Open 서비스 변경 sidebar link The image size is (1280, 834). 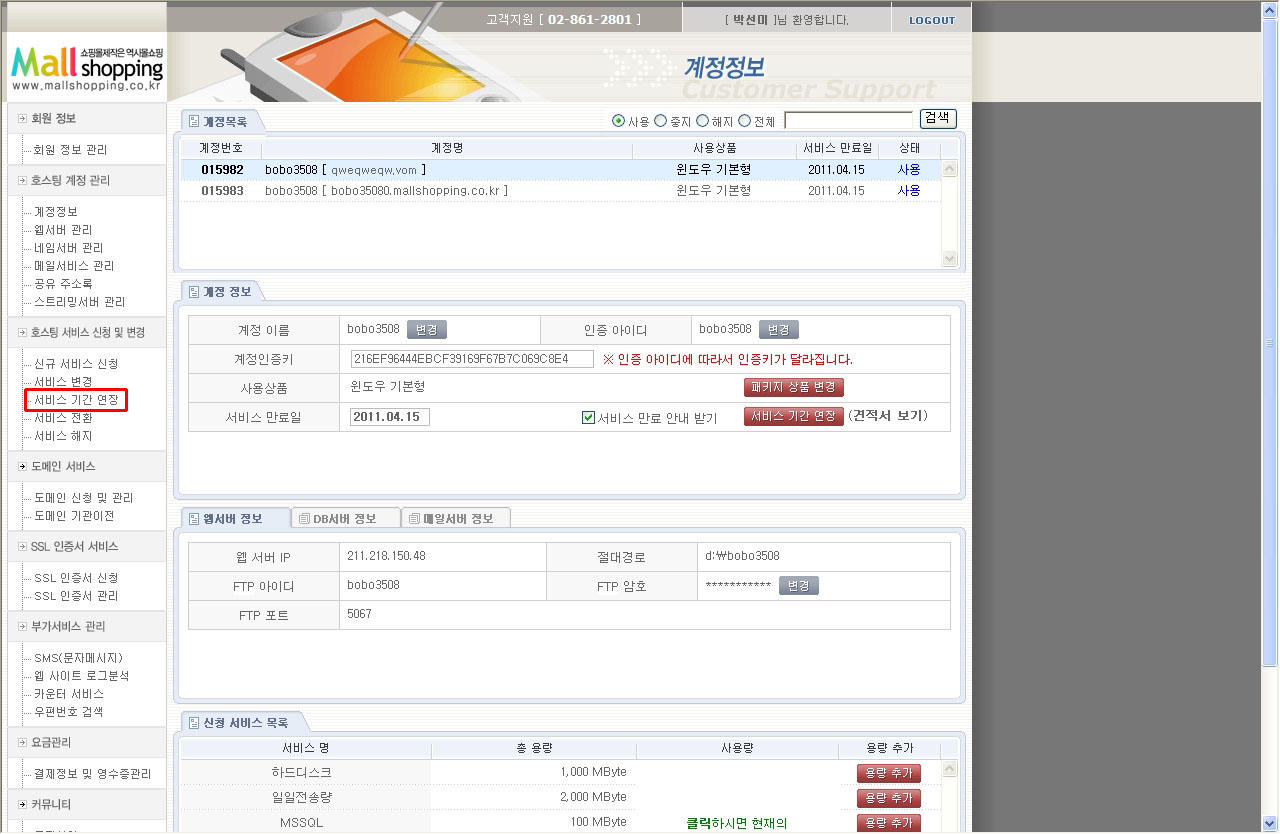tap(63, 382)
